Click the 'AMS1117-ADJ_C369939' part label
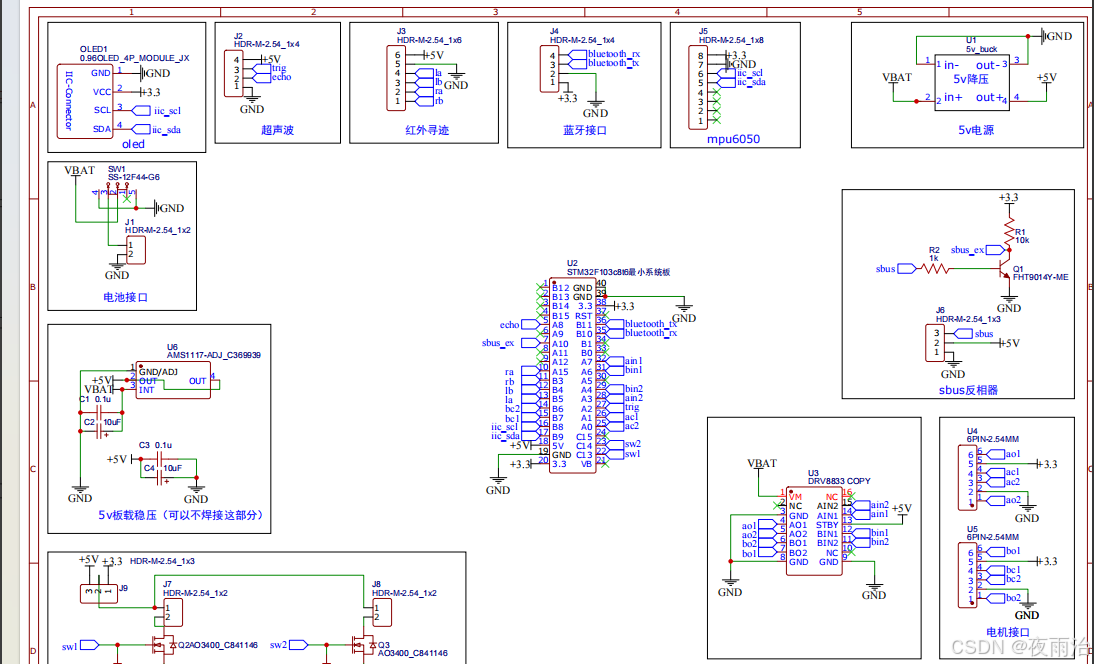This screenshot has width=1094, height=664. (213, 355)
